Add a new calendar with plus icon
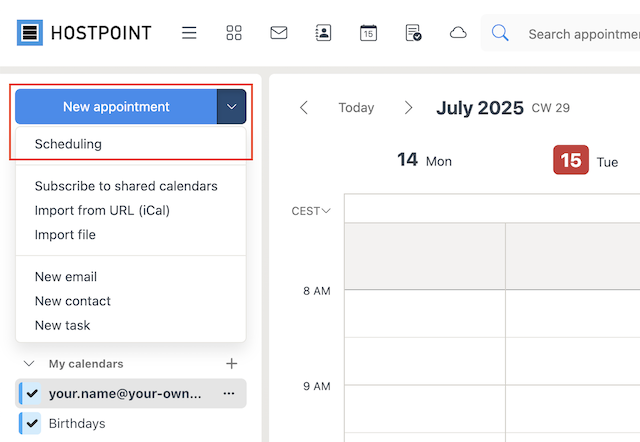Image resolution: width=640 pixels, height=442 pixels. pyautogui.click(x=231, y=363)
